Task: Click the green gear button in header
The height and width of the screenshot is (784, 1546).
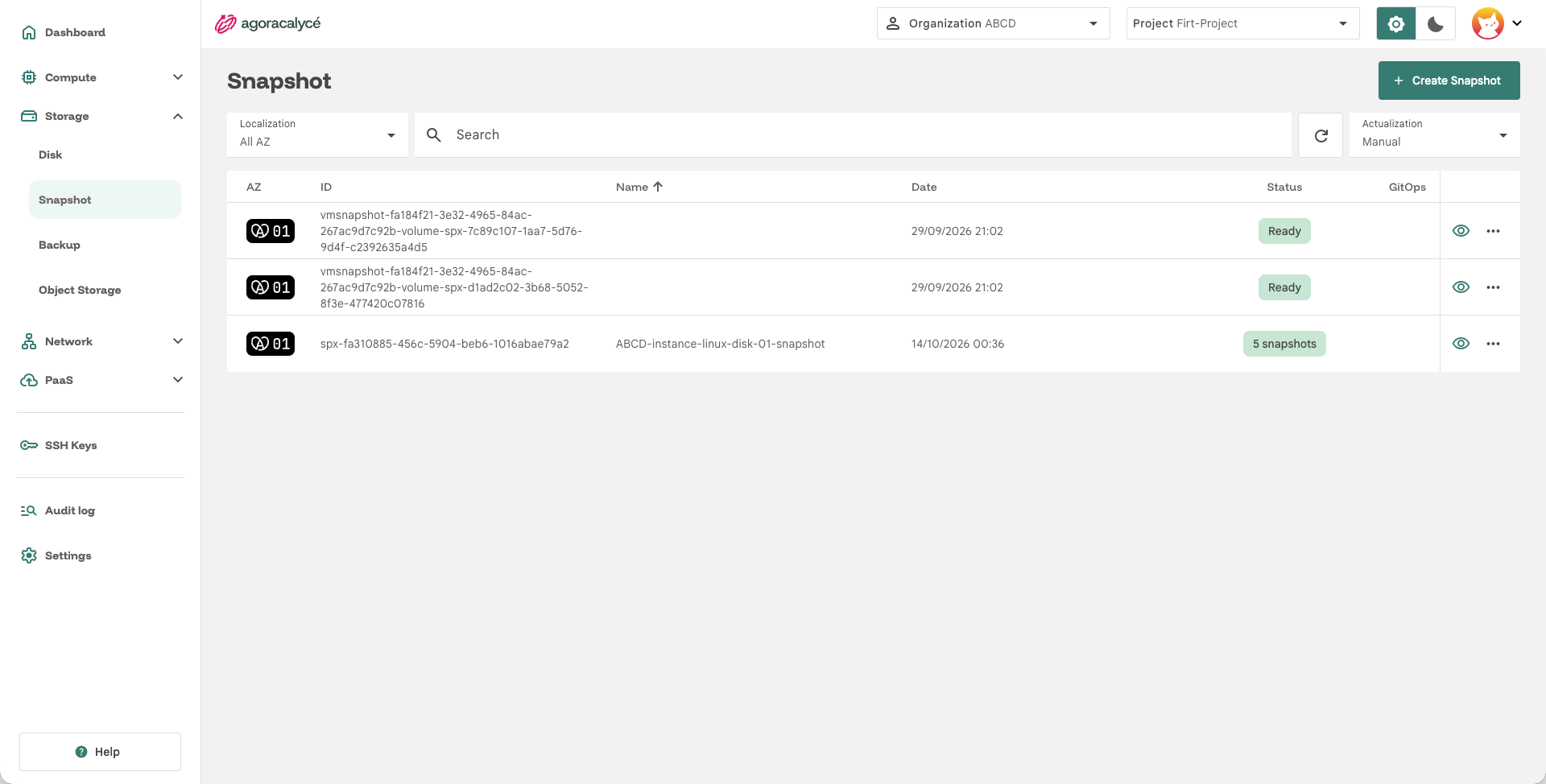Action: coord(1396,23)
